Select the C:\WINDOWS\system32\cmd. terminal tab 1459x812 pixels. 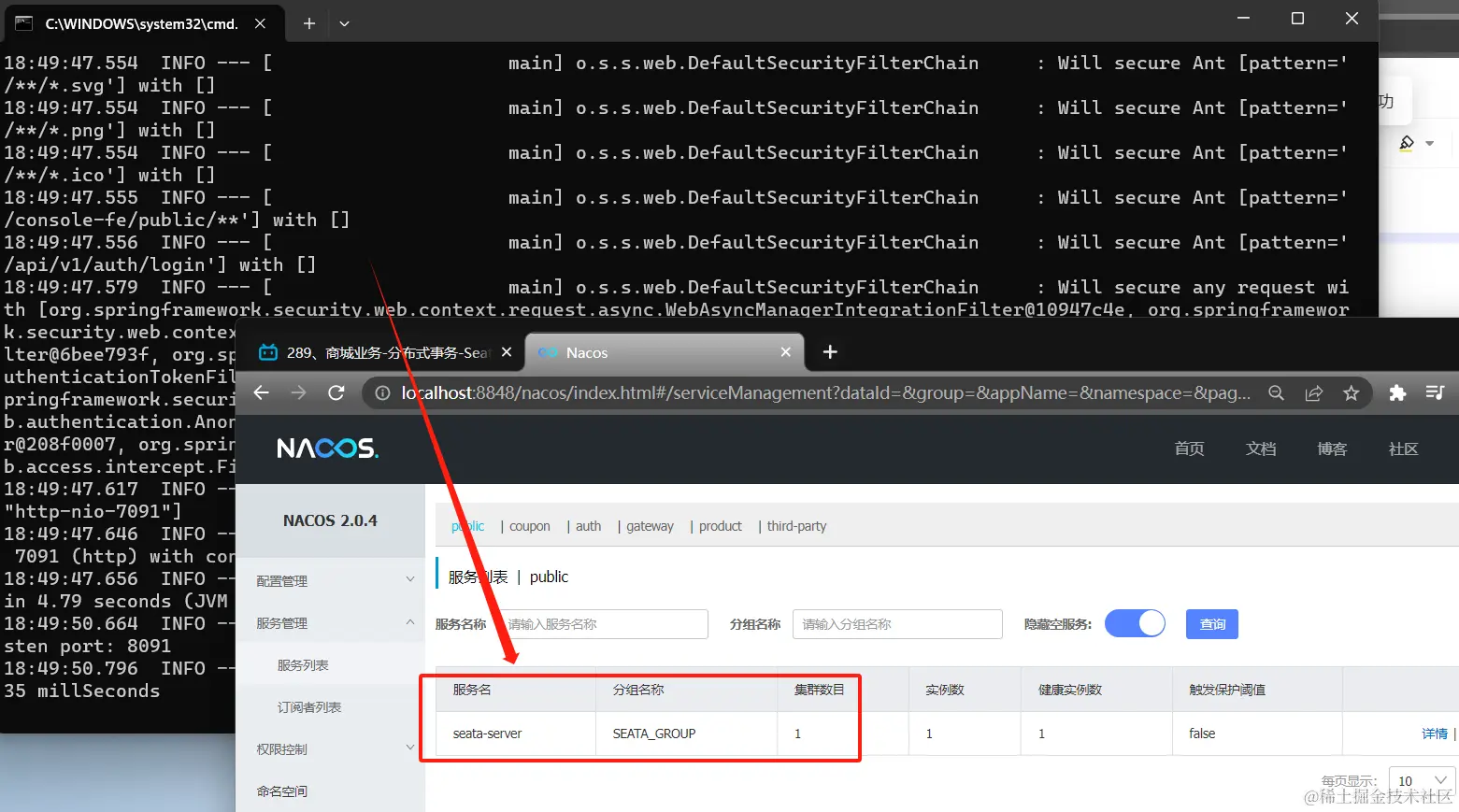point(141,23)
